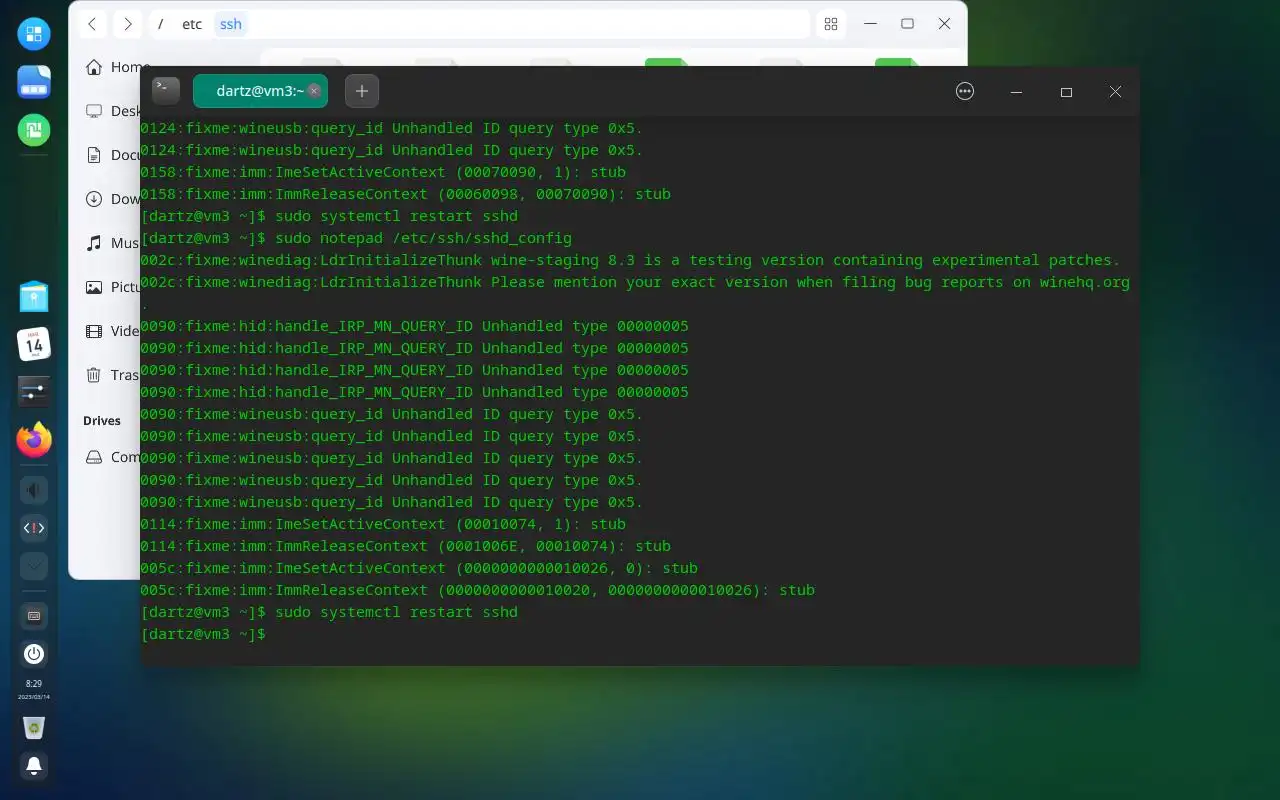Open the calendar dock icon showing 14
The width and height of the screenshot is (1280, 800).
(x=34, y=344)
